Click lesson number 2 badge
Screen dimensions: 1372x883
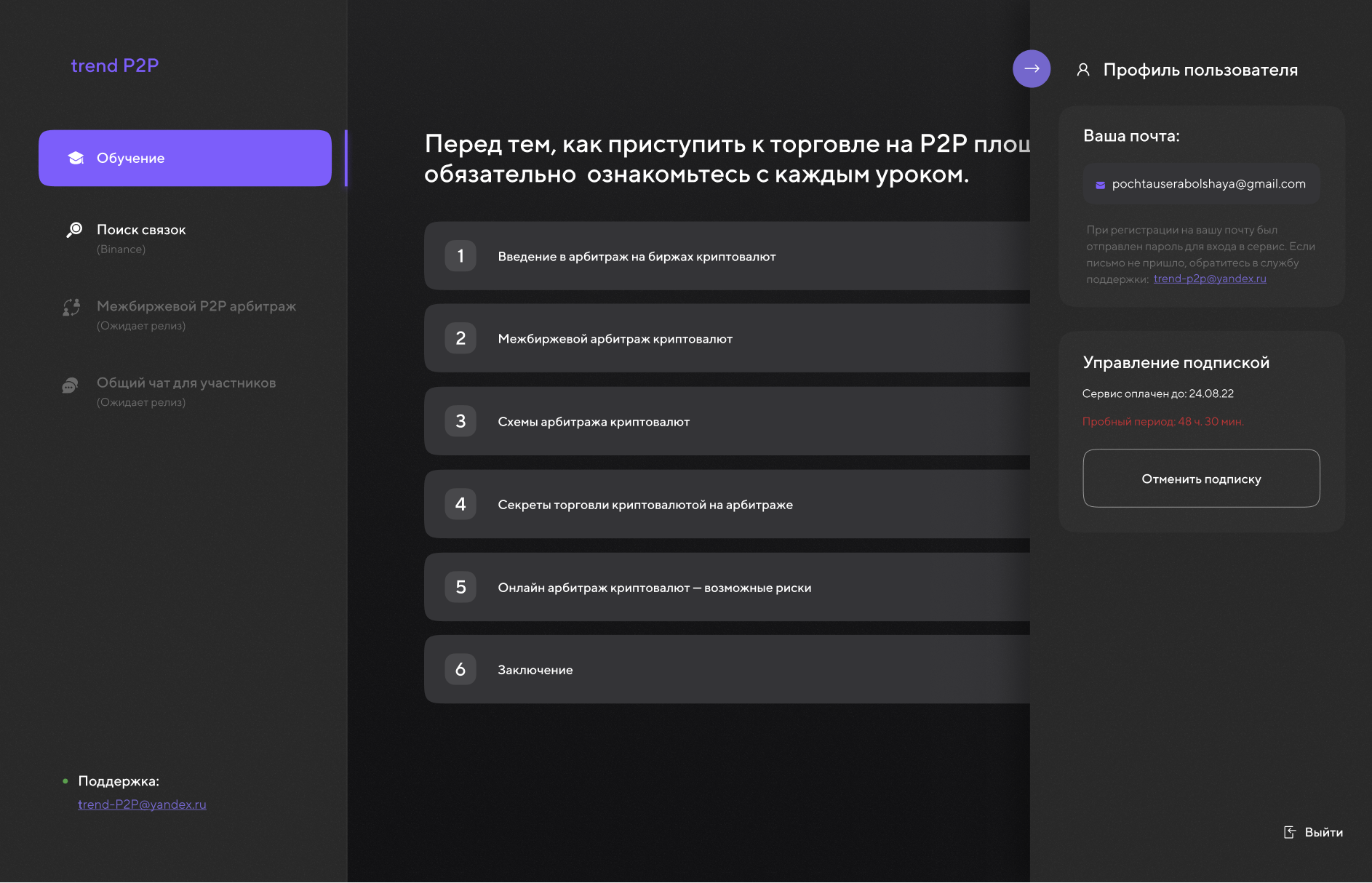[460, 338]
